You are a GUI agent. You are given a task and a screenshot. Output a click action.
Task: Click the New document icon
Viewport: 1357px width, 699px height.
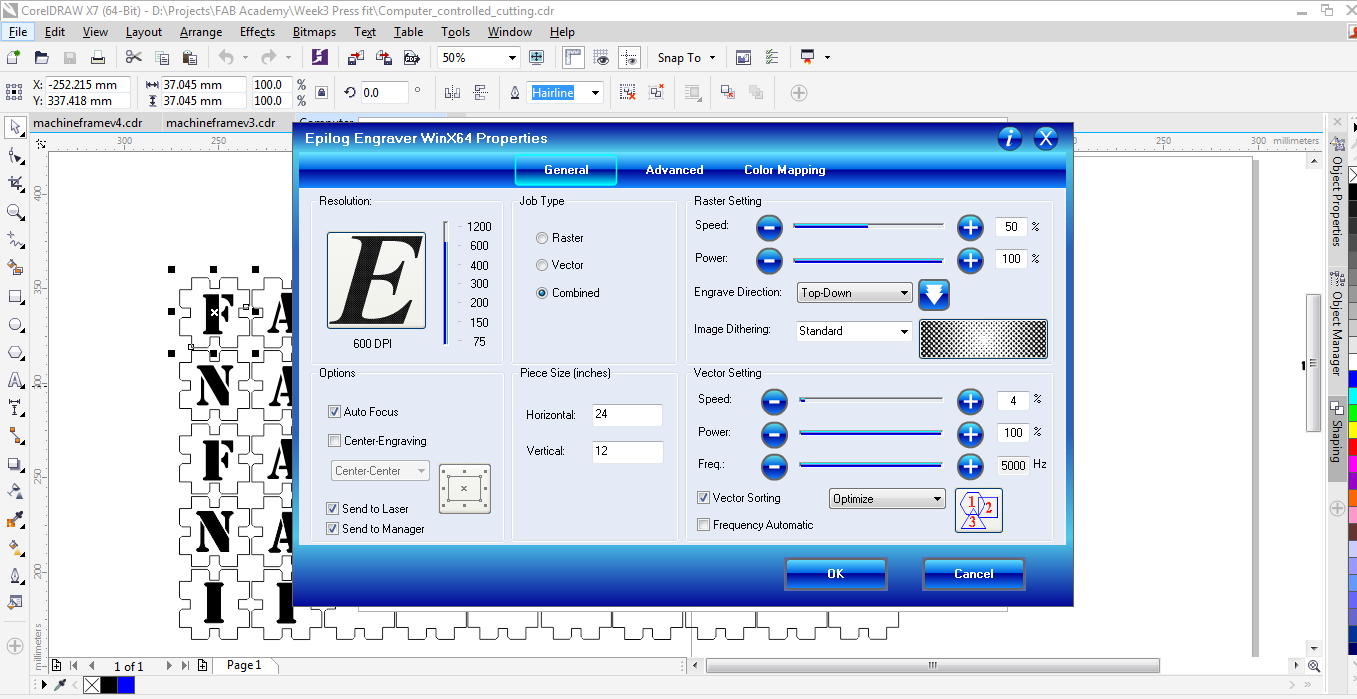point(13,57)
